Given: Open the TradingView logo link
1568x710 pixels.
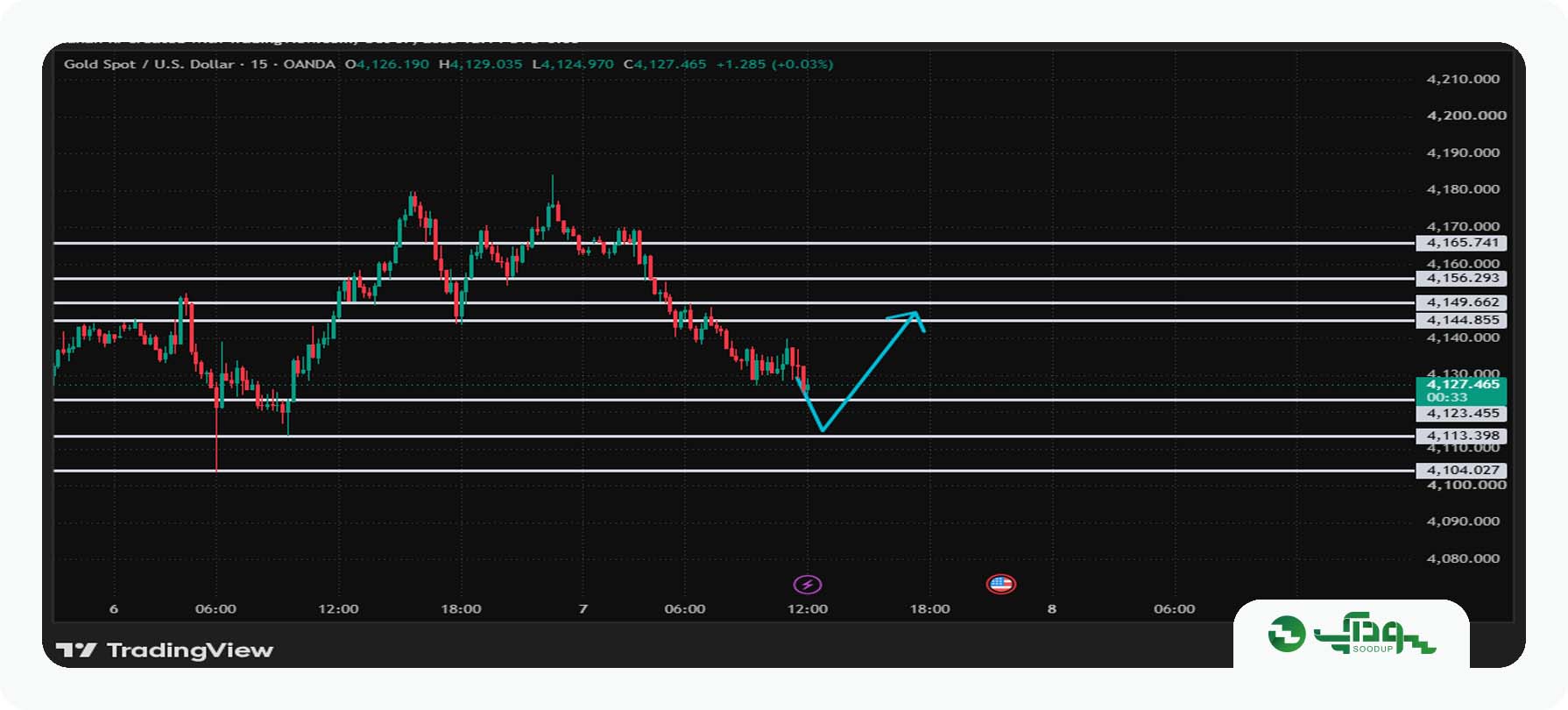Looking at the screenshot, I should point(165,650).
